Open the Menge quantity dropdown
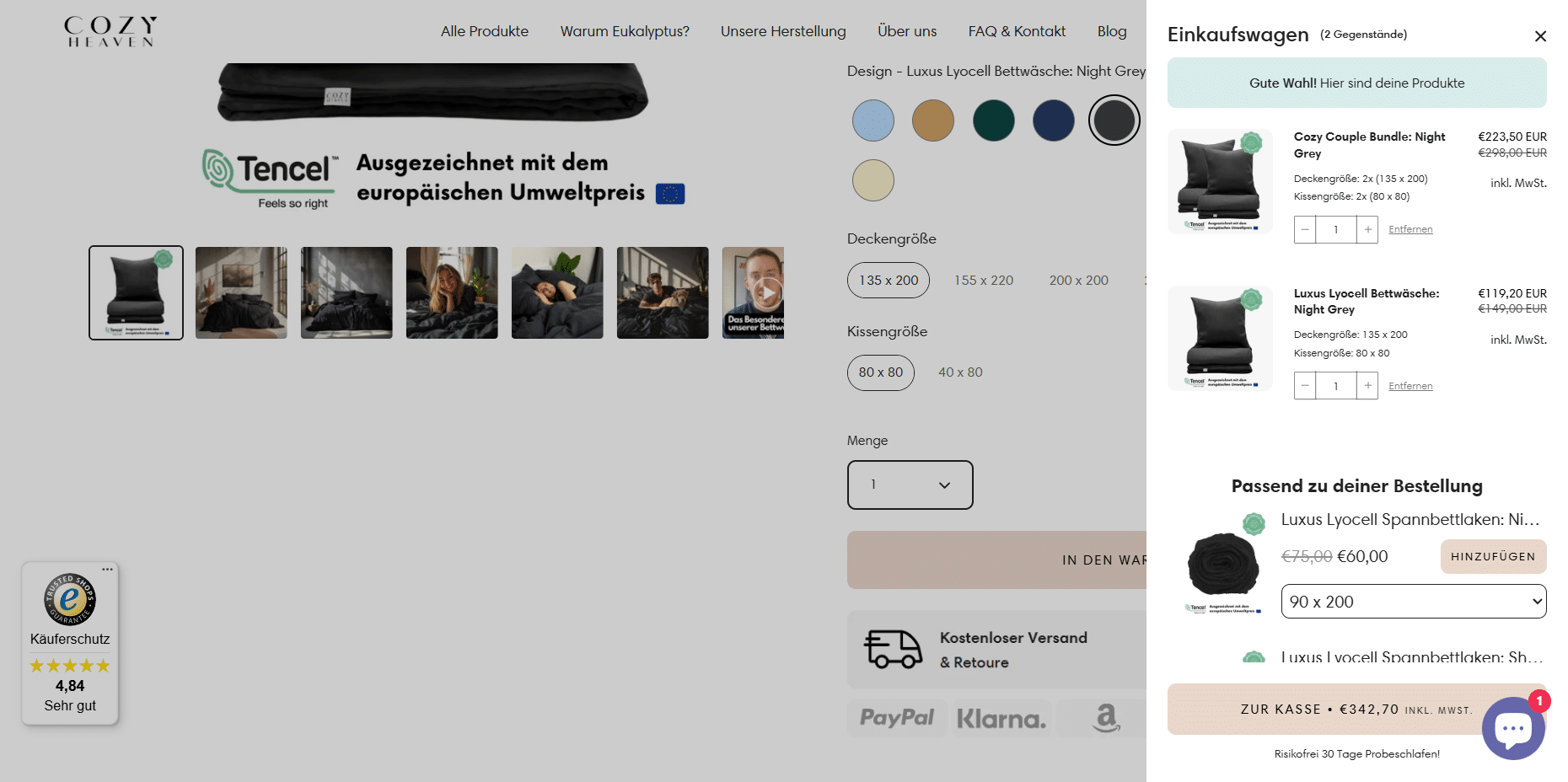The image size is (1568, 782). click(x=910, y=485)
